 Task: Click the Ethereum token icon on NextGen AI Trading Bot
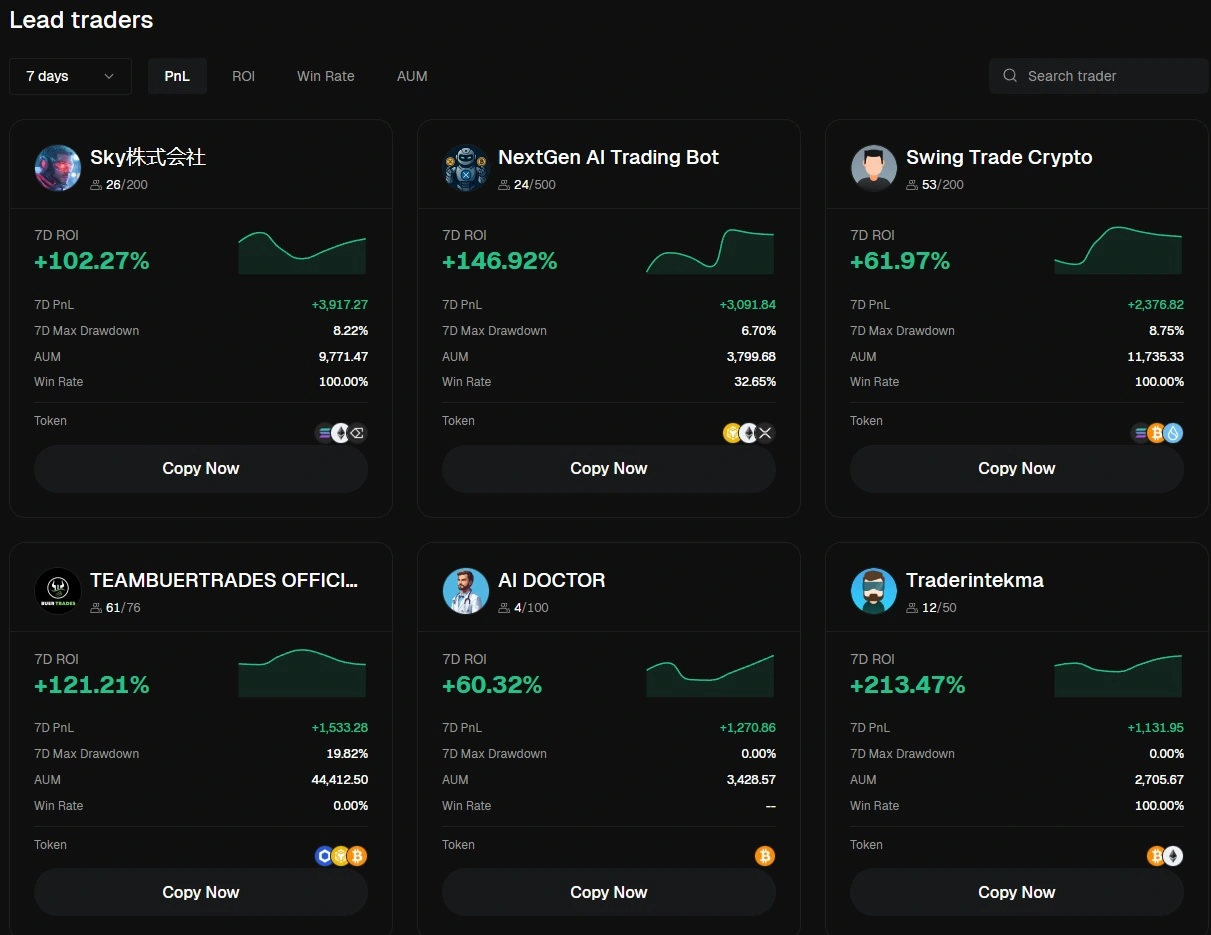tap(748, 433)
